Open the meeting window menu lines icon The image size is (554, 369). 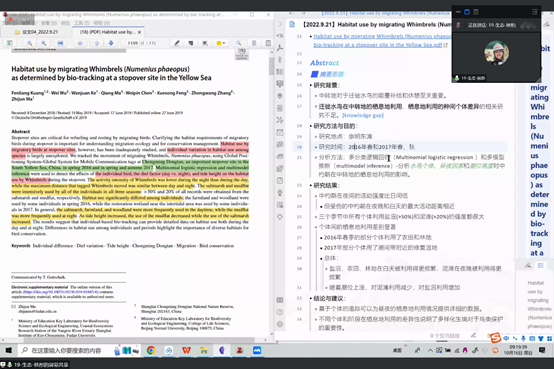[x=535, y=12]
